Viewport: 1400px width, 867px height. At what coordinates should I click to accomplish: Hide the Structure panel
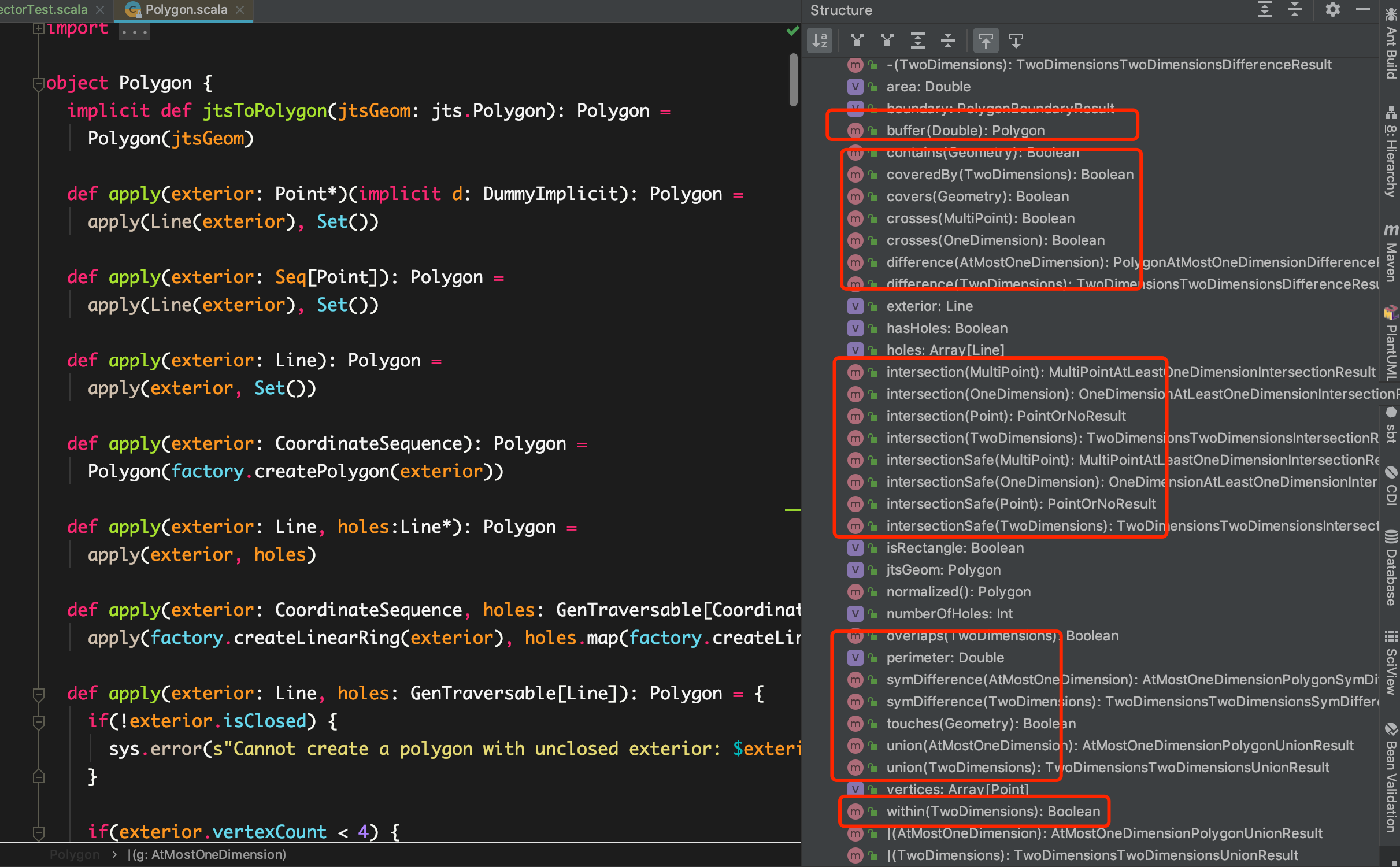(x=1362, y=10)
